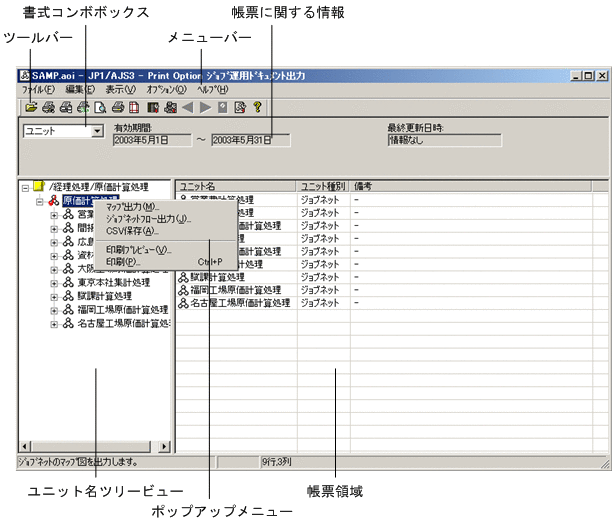
Task: Click the 備考 column header
Action: click(x=471, y=186)
